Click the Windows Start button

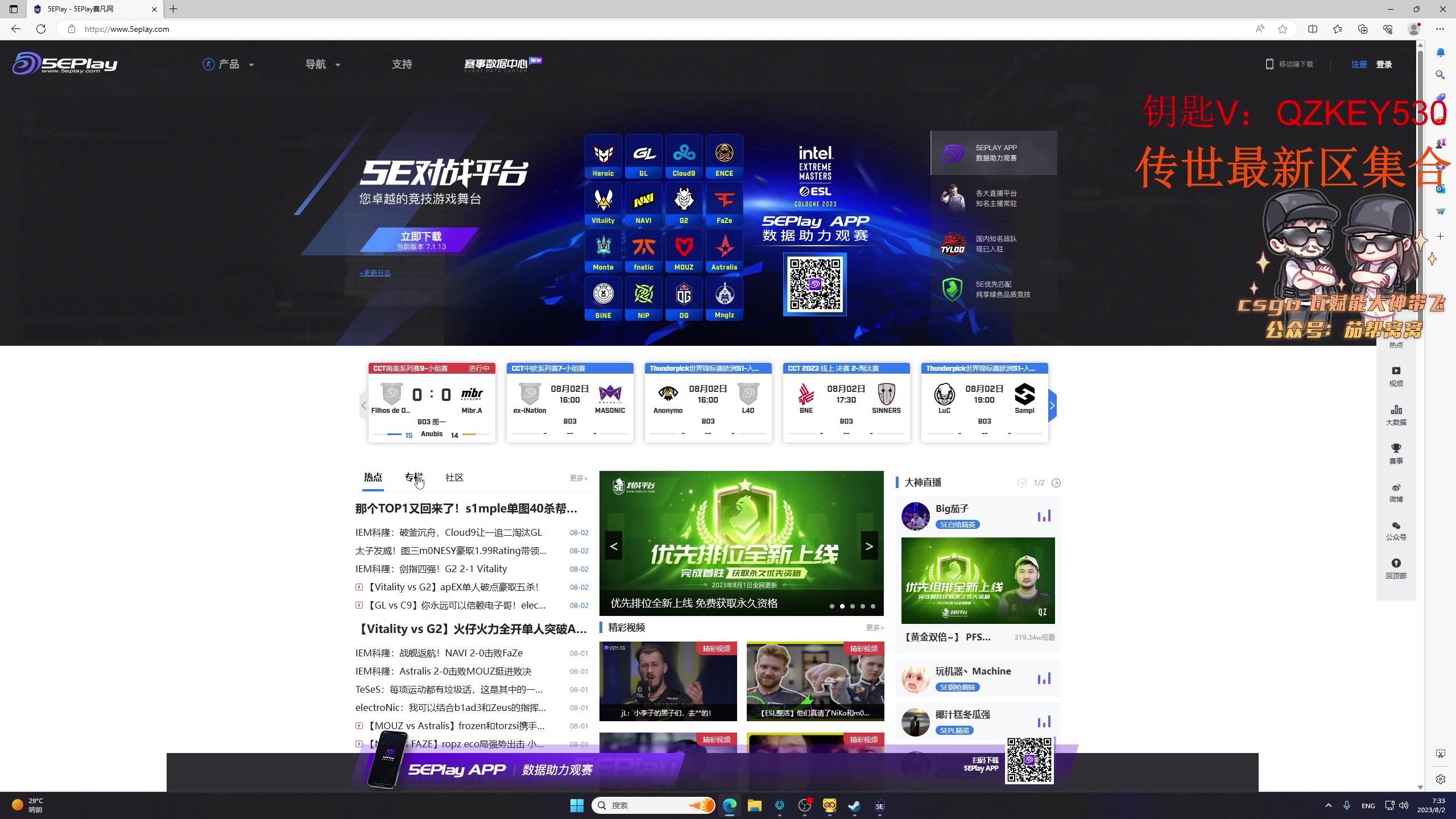(x=577, y=805)
